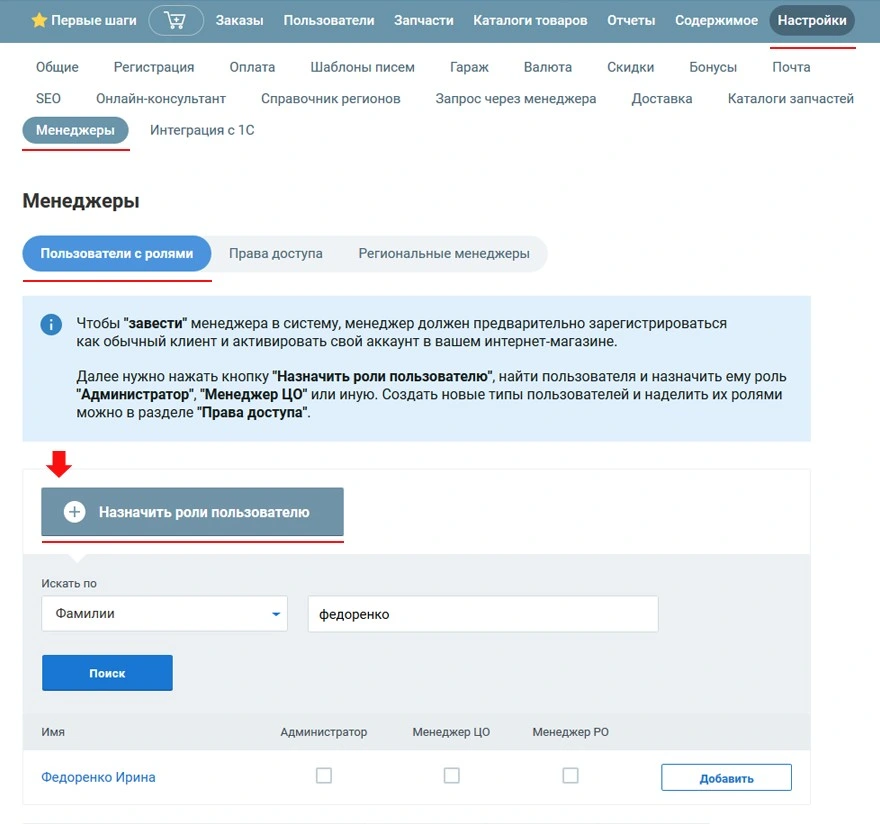Image resolution: width=880 pixels, height=824 pixels.
Task: Open the Бонусы settings tab
Action: click(x=713, y=67)
